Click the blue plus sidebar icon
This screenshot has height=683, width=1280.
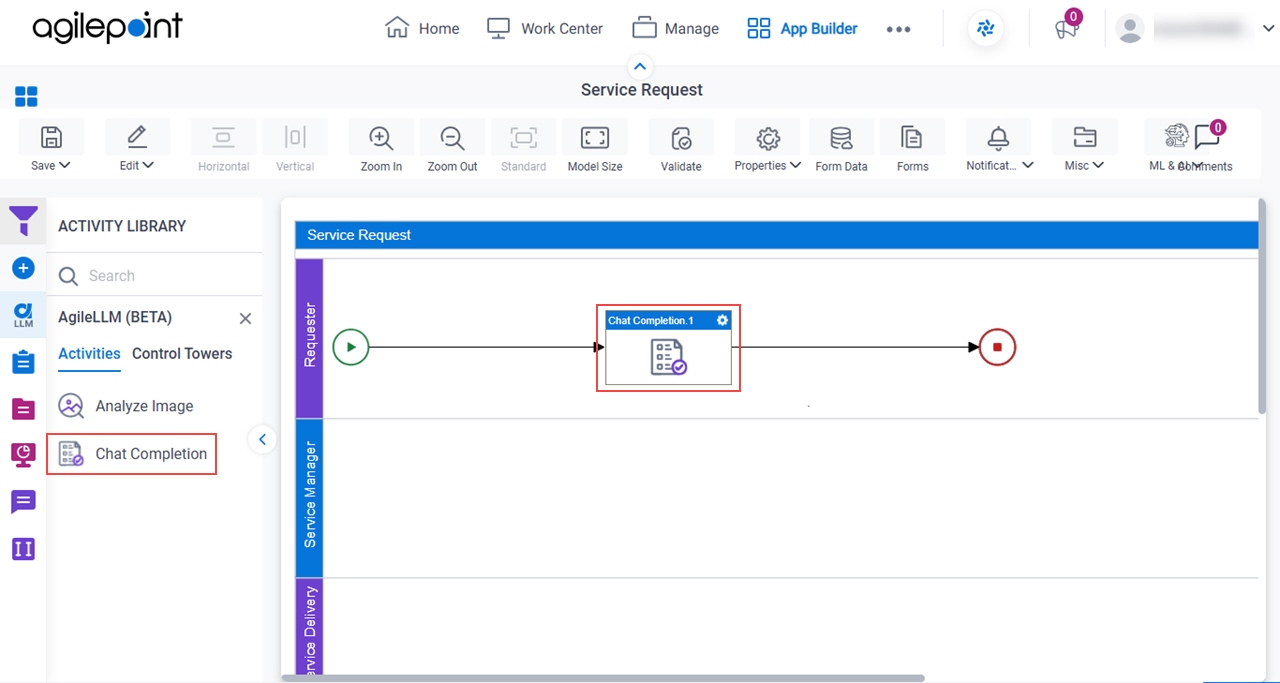click(23, 268)
